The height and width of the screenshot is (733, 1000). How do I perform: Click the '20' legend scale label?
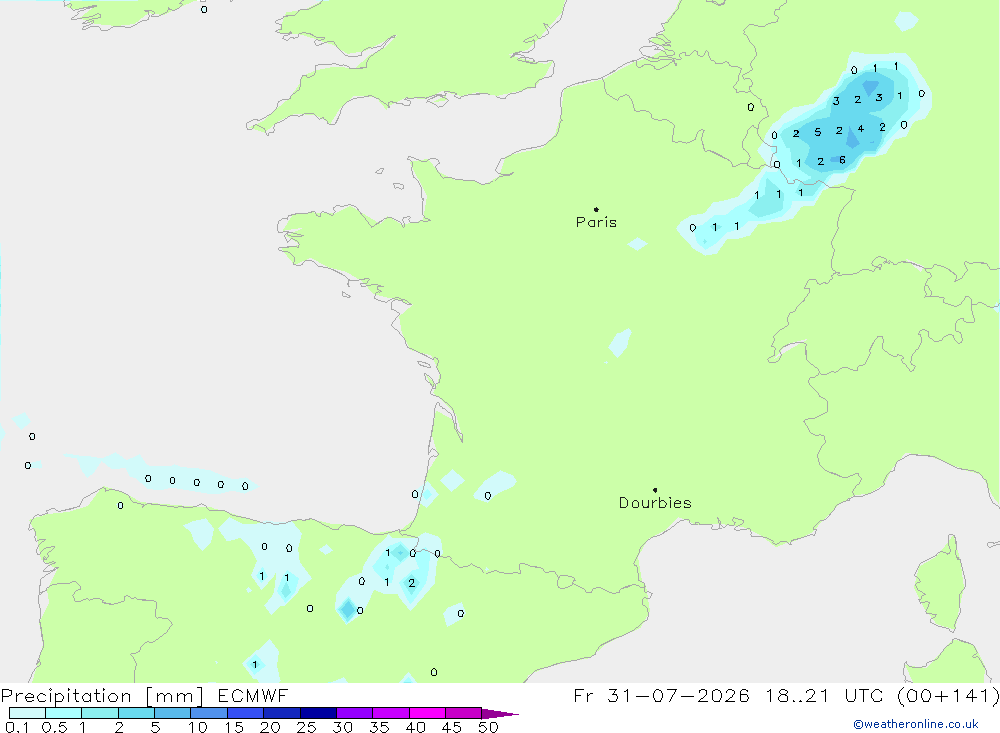270,727
